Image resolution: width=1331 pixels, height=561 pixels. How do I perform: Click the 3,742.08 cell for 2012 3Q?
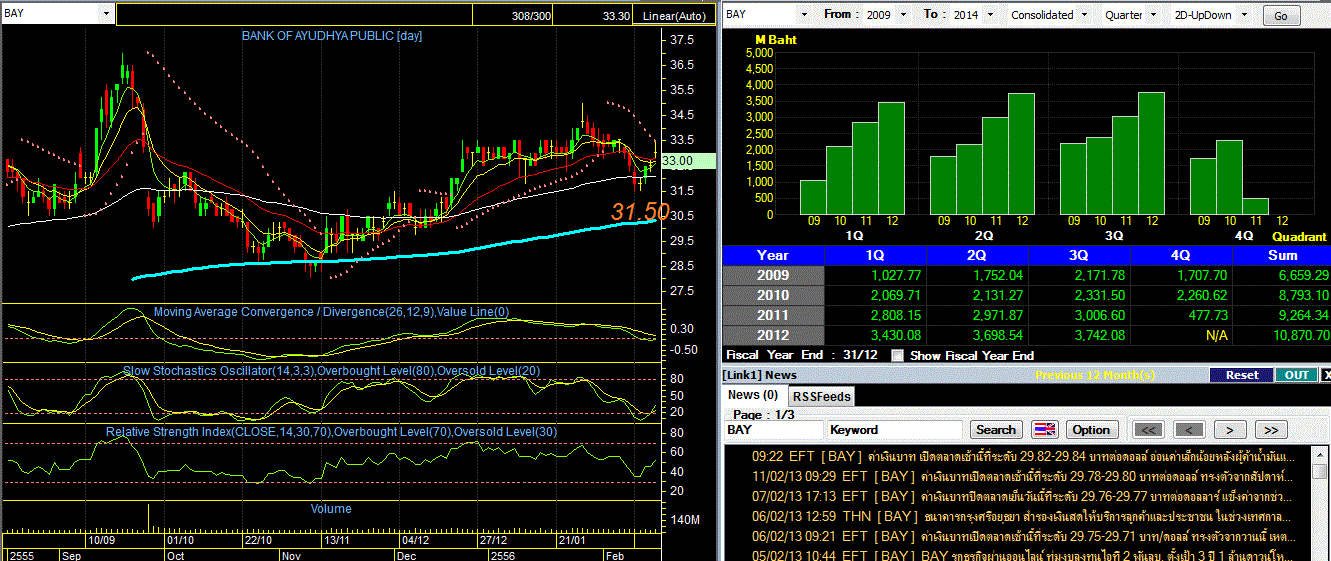point(1080,335)
